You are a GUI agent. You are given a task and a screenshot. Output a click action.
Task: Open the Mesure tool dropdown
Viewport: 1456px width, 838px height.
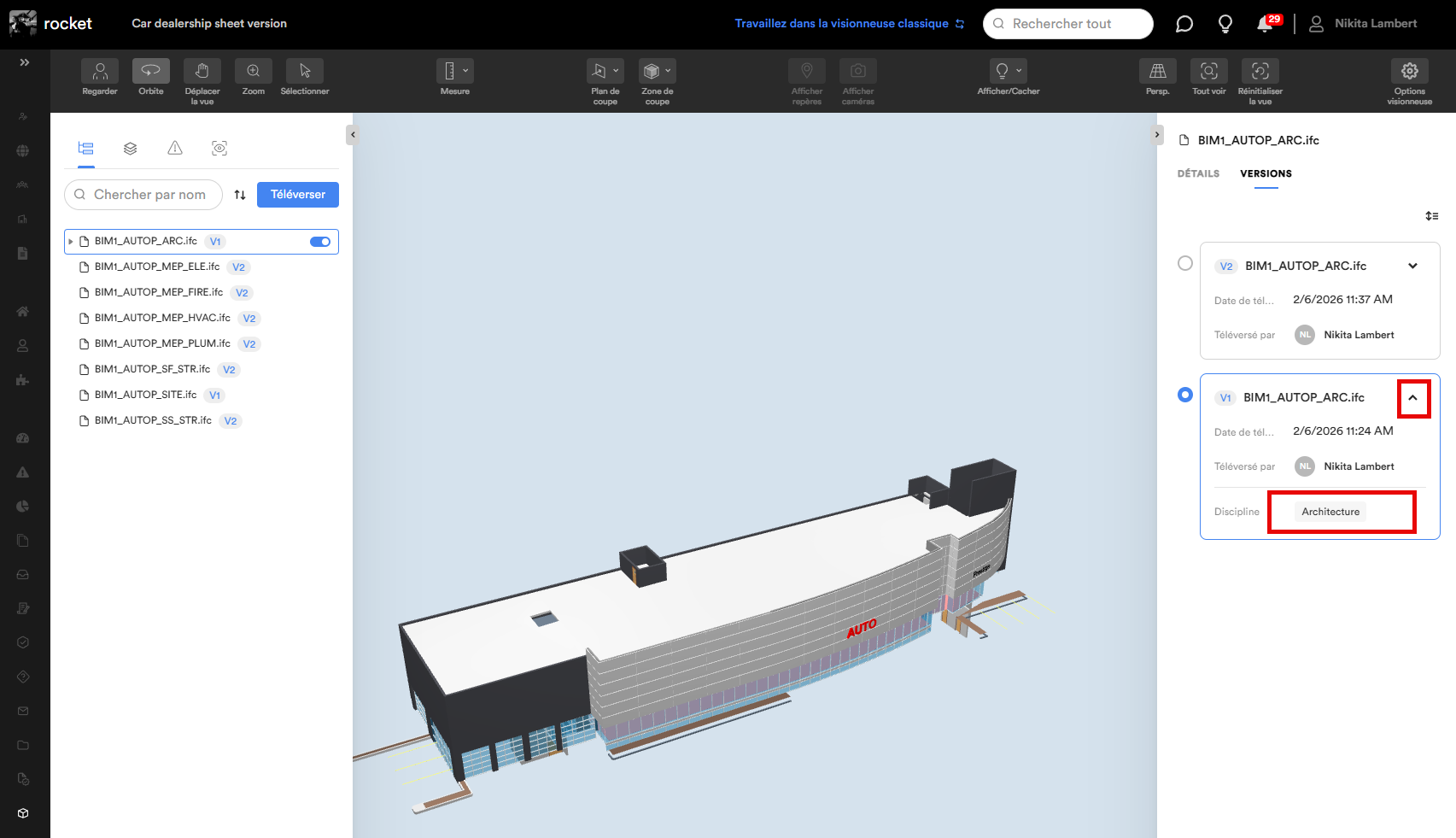[455, 72]
